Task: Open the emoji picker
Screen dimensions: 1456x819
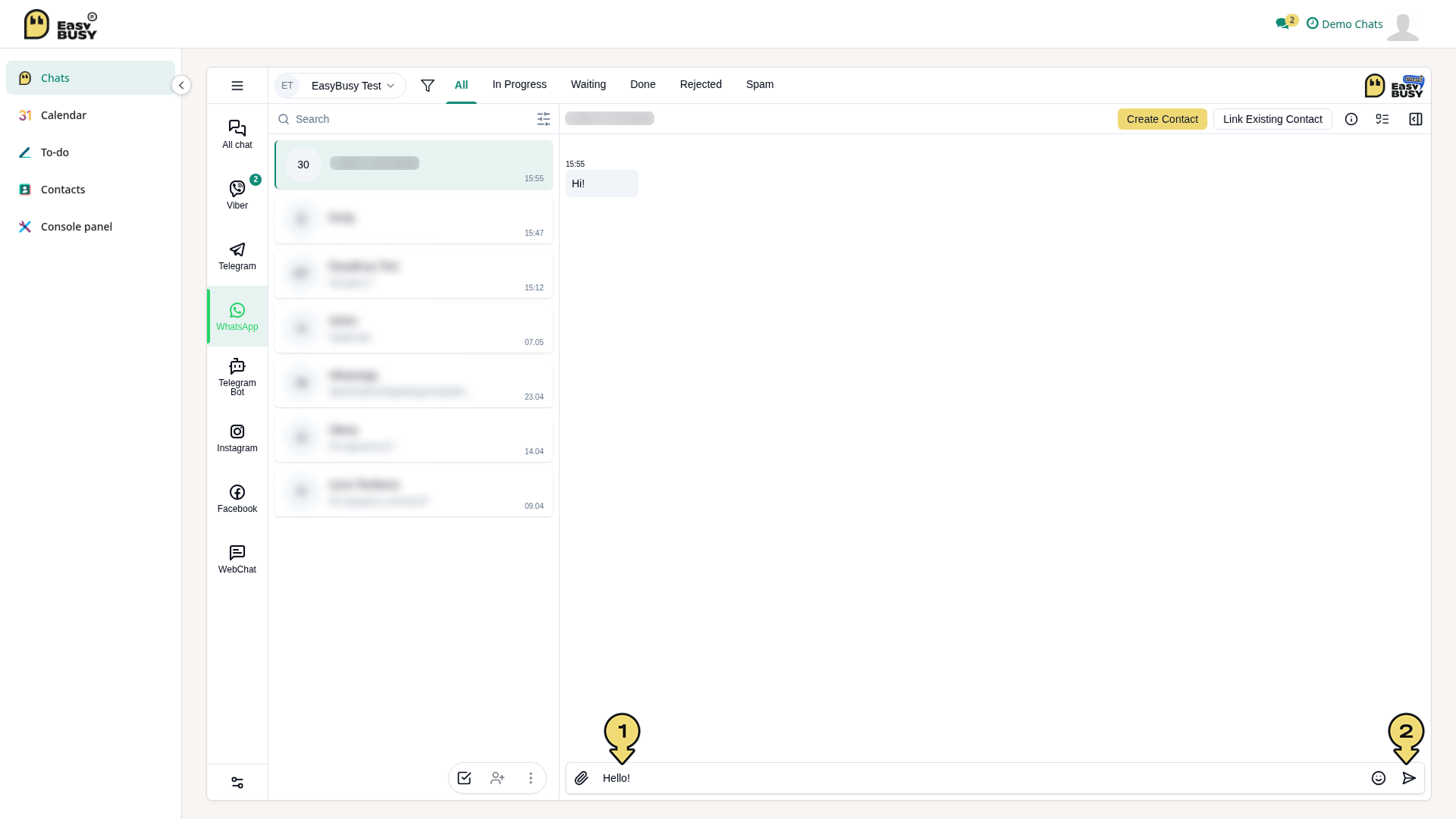Action: coord(1379,778)
